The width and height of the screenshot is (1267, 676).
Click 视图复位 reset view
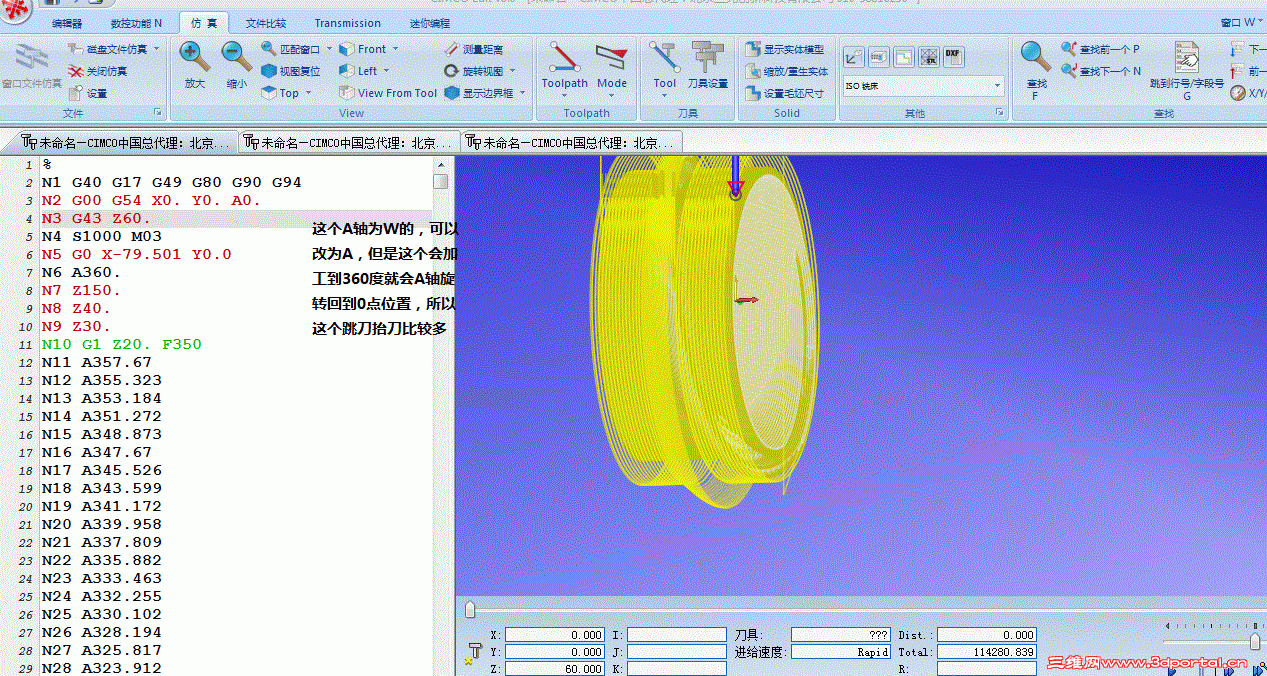[291, 71]
